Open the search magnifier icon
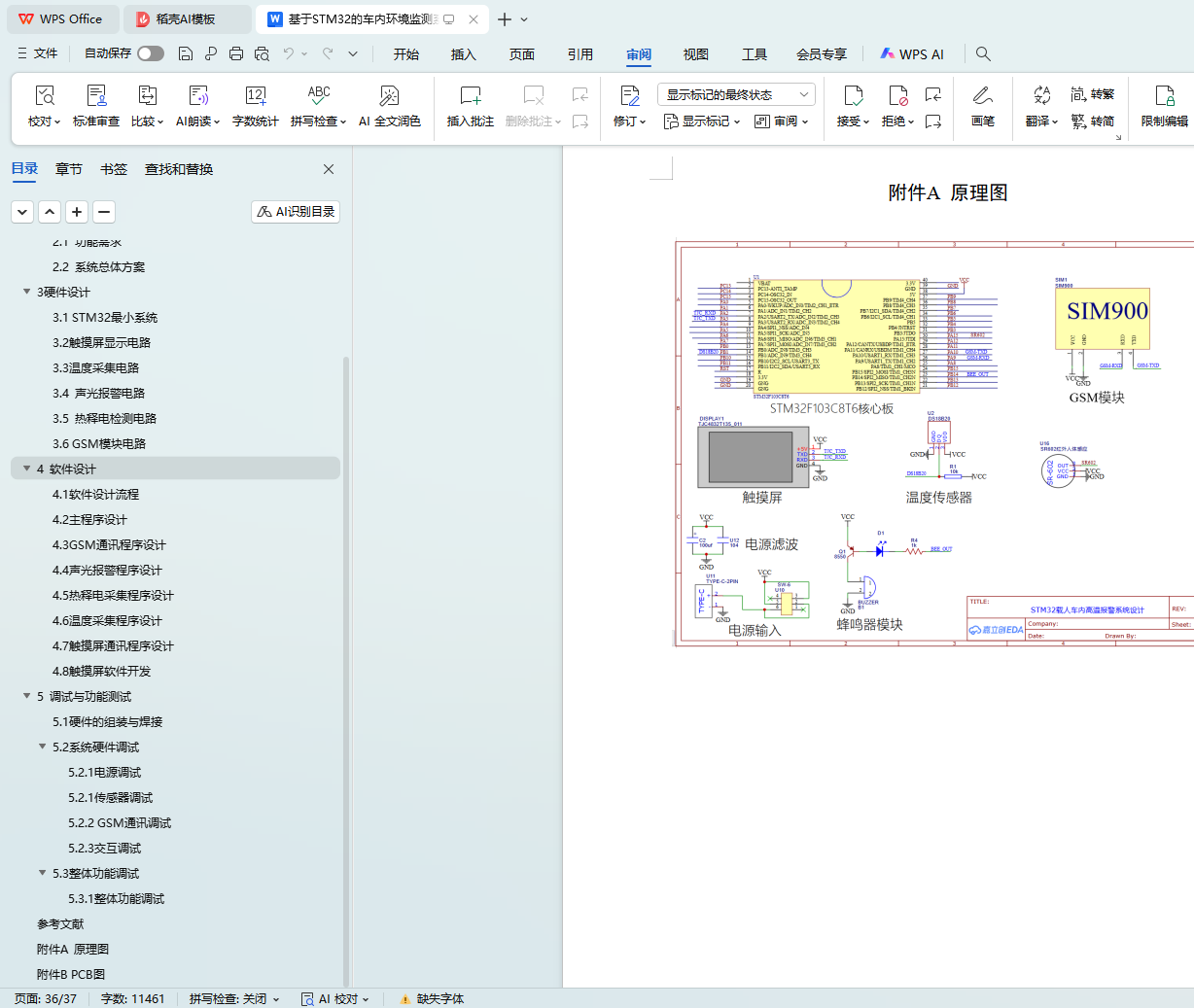The width and height of the screenshot is (1194, 1008). [x=983, y=54]
